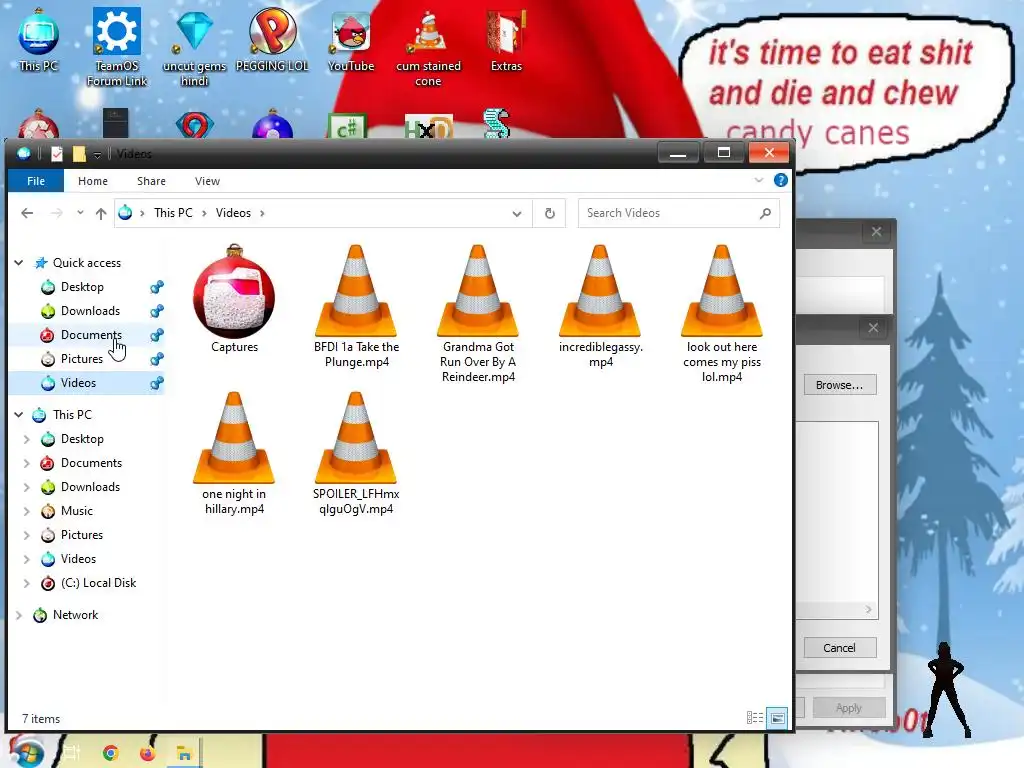Expand the ribbon chevron

[x=758, y=180]
